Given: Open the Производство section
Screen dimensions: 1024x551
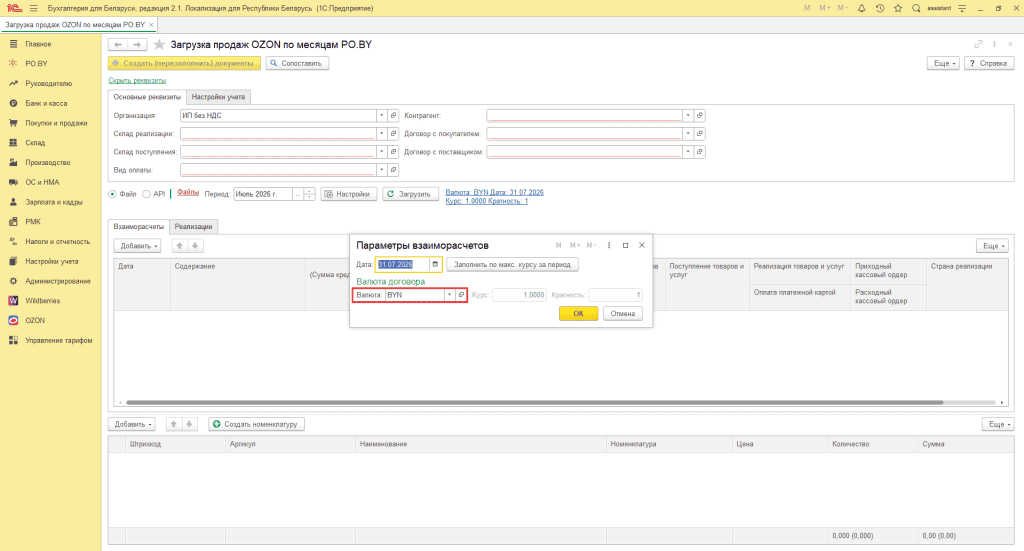Looking at the screenshot, I should point(47,163).
